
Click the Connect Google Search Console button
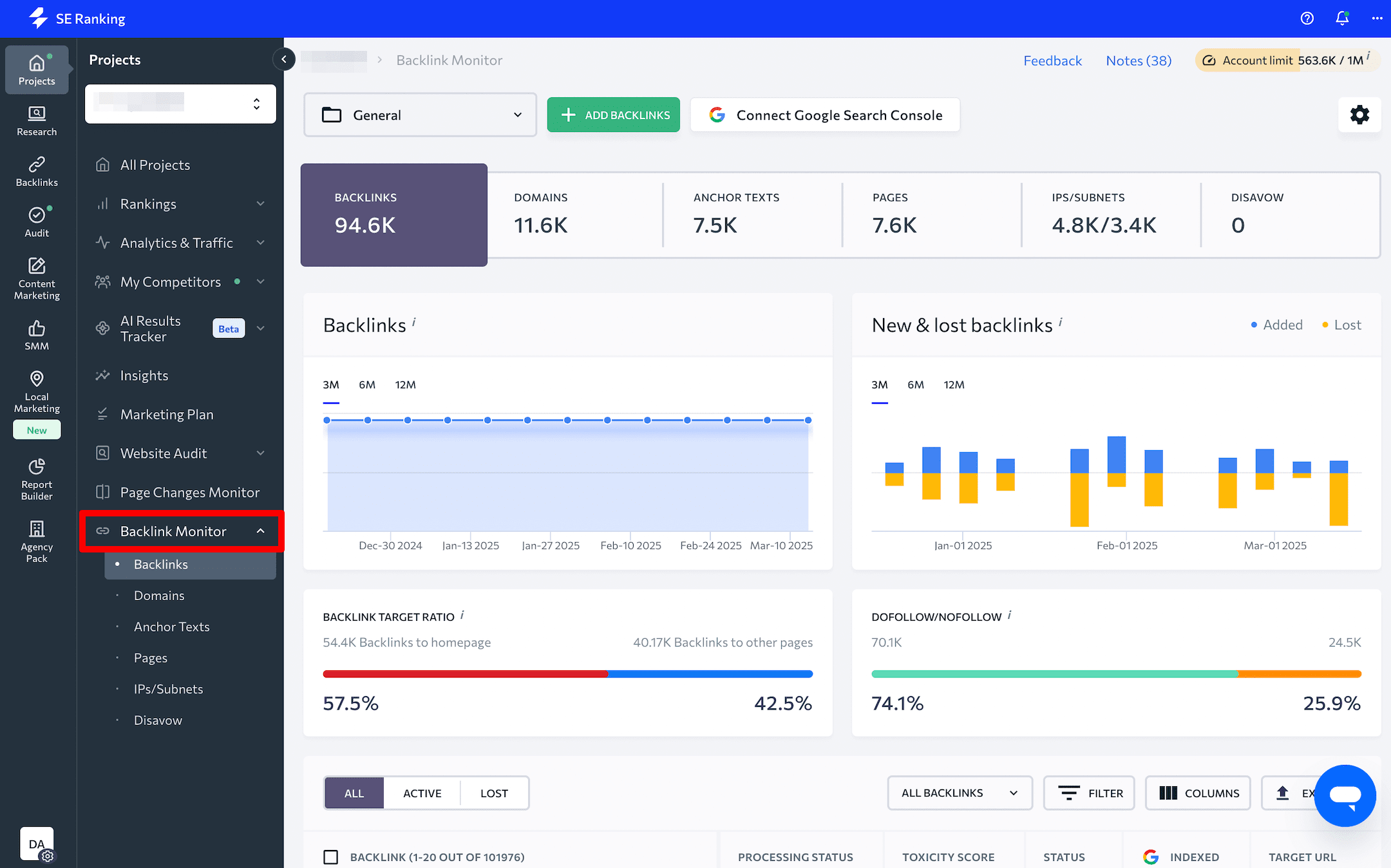(825, 115)
